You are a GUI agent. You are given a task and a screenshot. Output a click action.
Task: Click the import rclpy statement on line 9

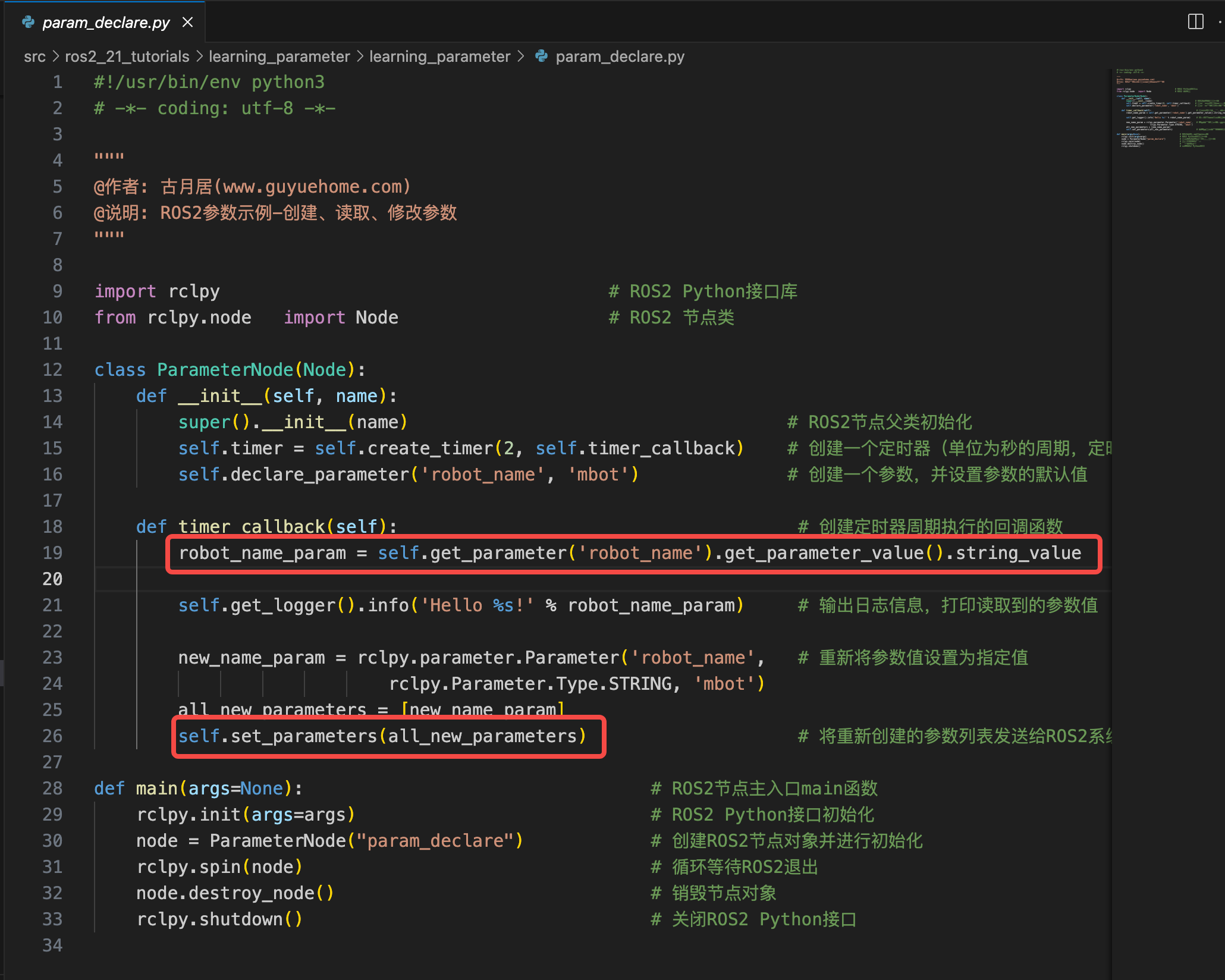tap(156, 291)
